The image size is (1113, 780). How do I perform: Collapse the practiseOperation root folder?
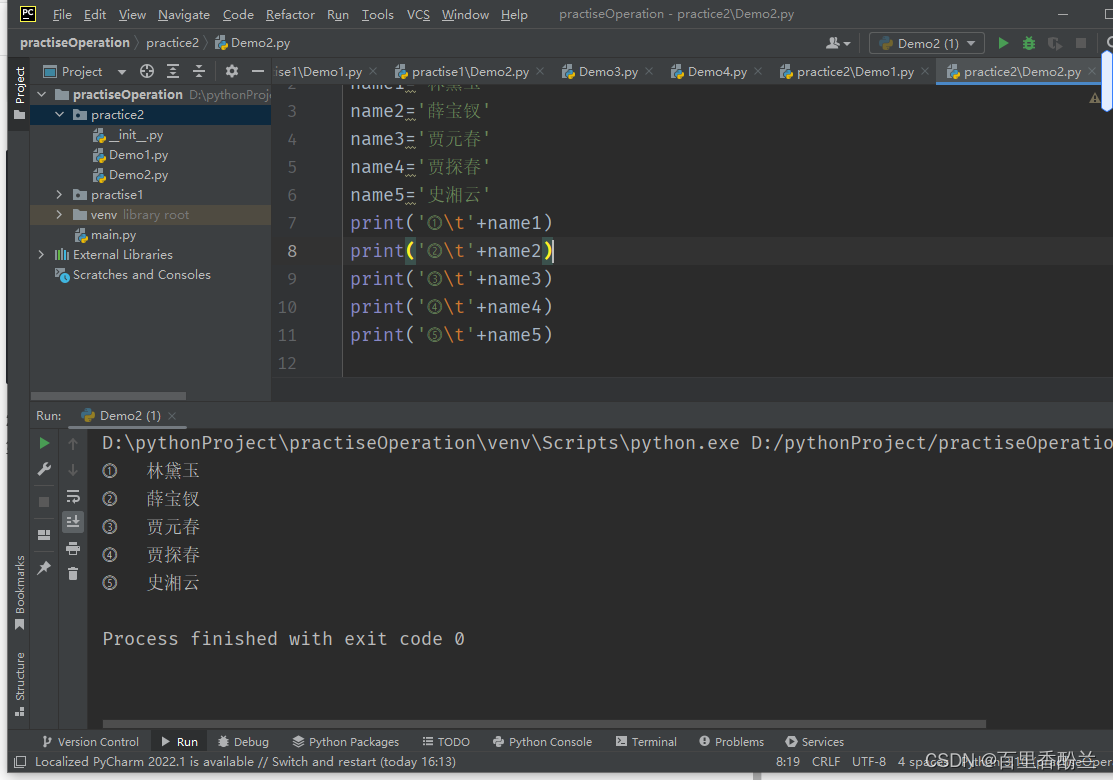pyautogui.click(x=42, y=94)
